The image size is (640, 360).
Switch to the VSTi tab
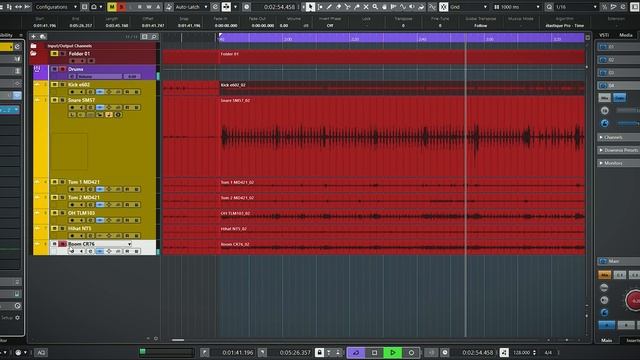click(x=604, y=35)
